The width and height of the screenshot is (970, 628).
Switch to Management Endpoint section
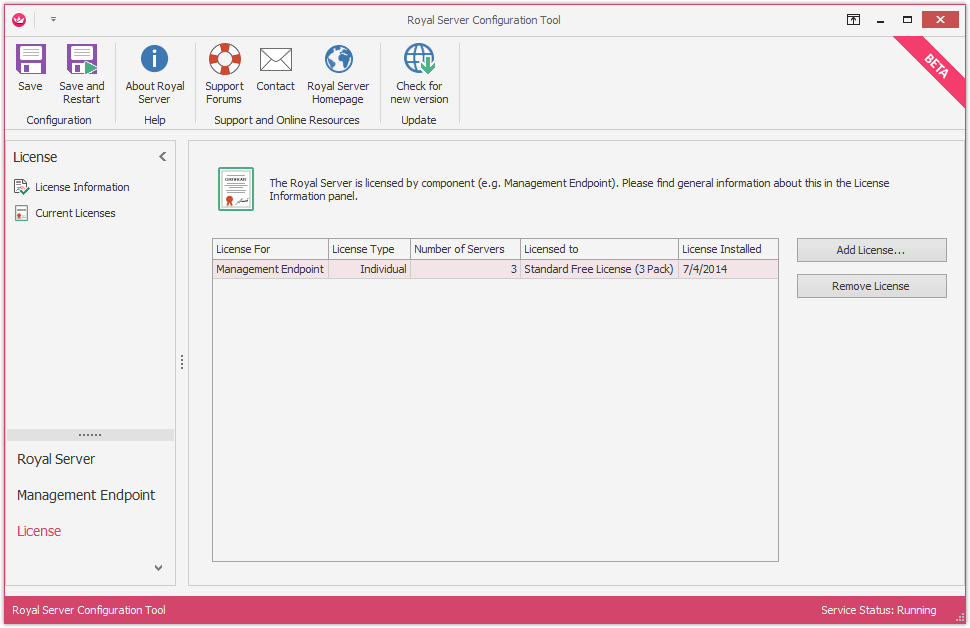click(86, 495)
